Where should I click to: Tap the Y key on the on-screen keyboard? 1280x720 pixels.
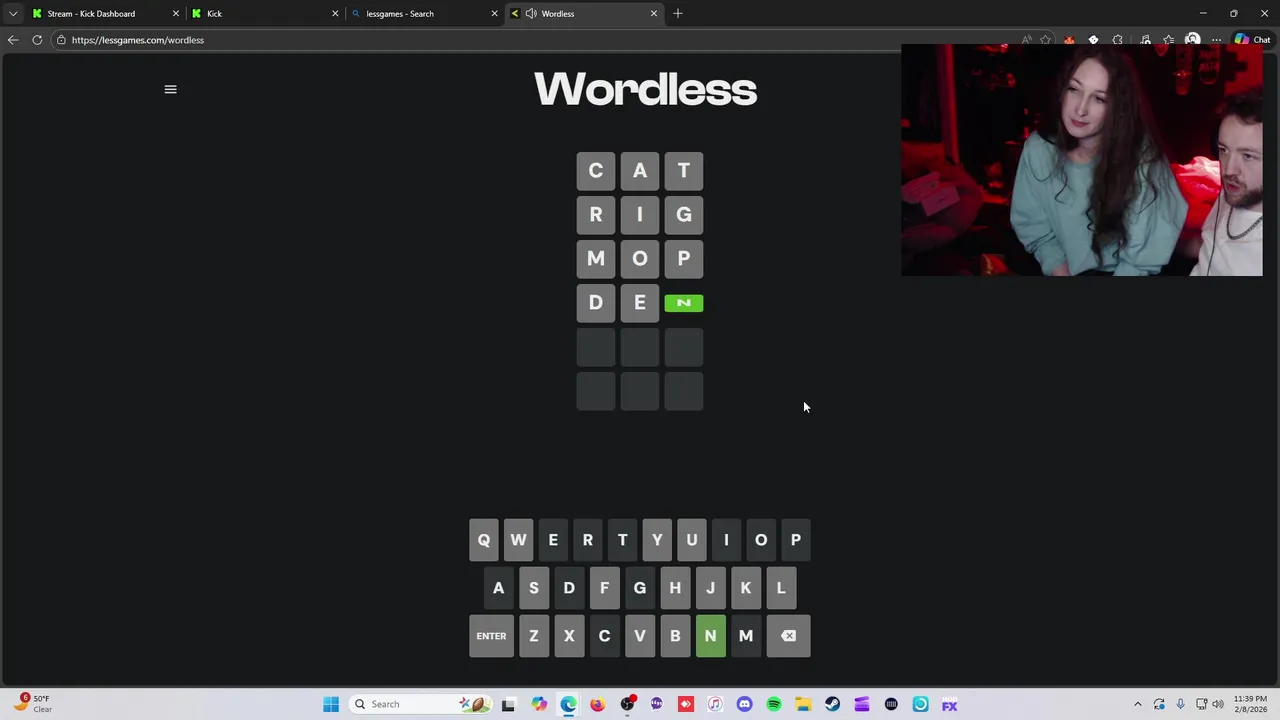click(x=657, y=540)
